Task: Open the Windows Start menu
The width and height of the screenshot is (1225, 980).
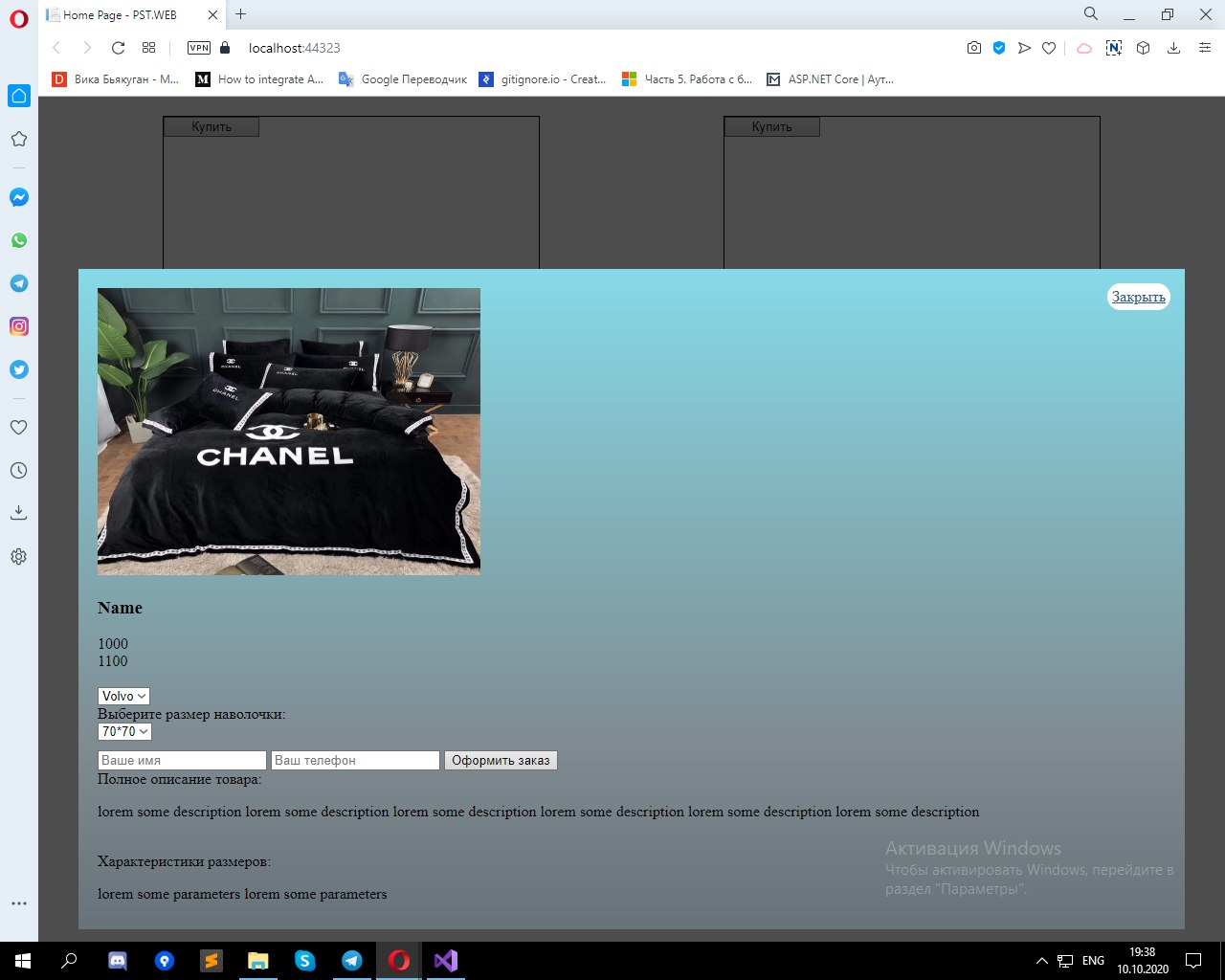Action: coord(23,960)
